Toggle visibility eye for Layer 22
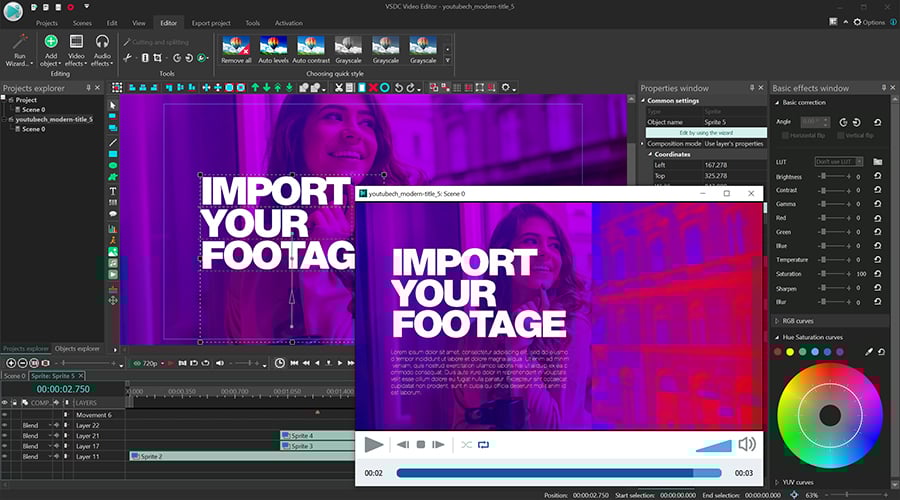 [5, 425]
